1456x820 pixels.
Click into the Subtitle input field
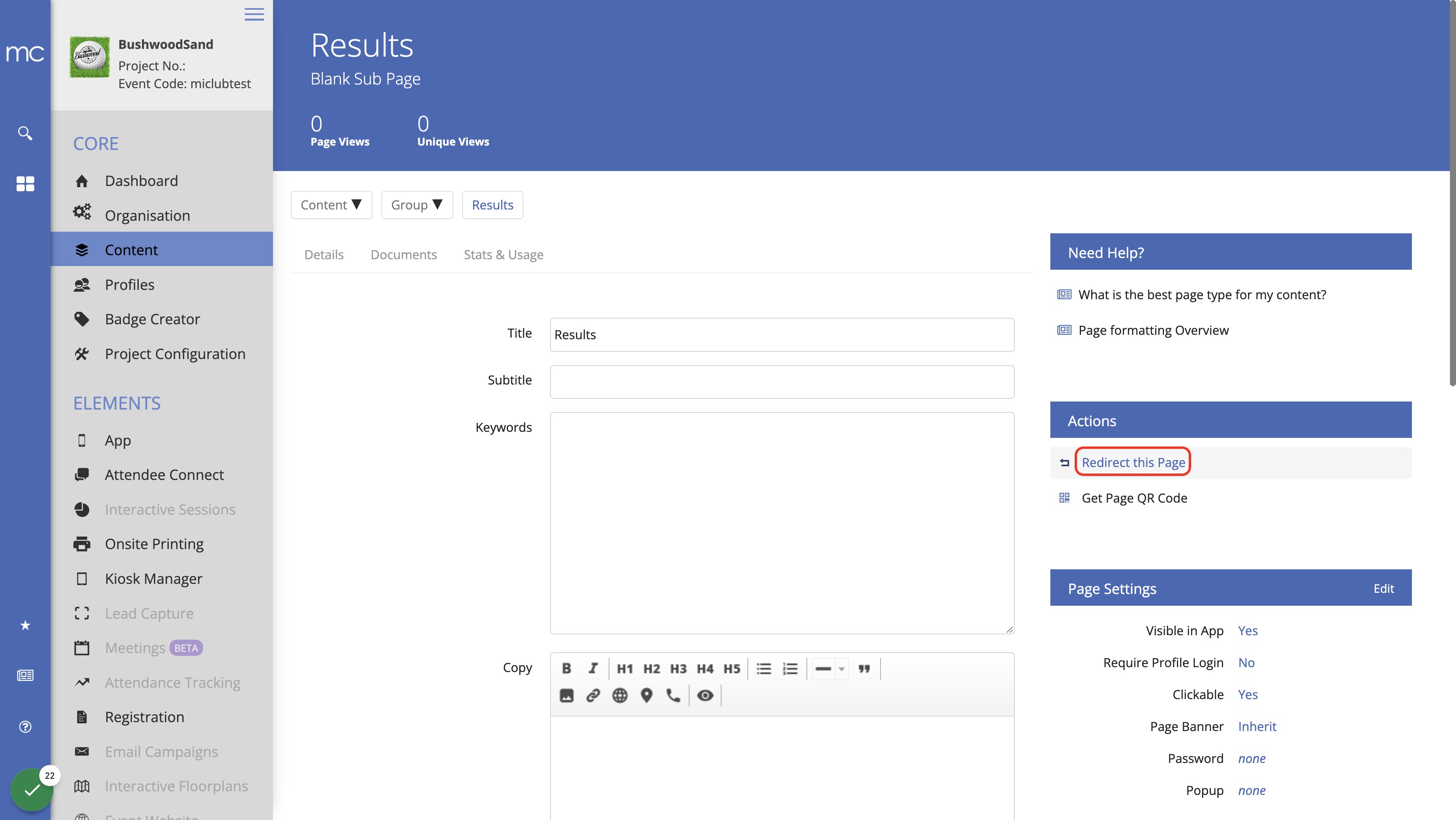click(782, 382)
